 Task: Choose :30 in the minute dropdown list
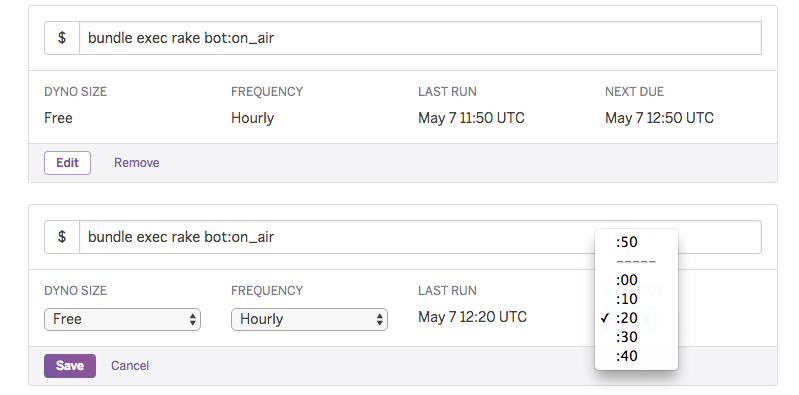click(x=636, y=337)
